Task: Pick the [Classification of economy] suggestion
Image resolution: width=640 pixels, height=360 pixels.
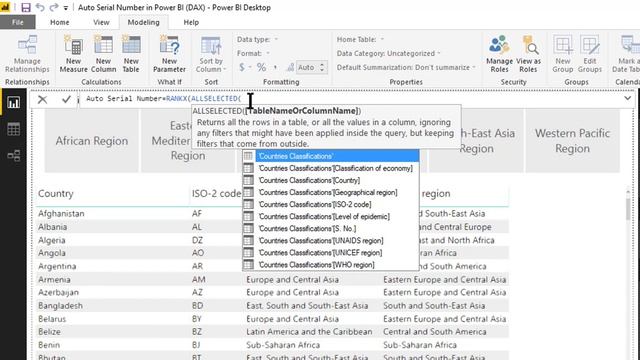Action: coord(331,168)
